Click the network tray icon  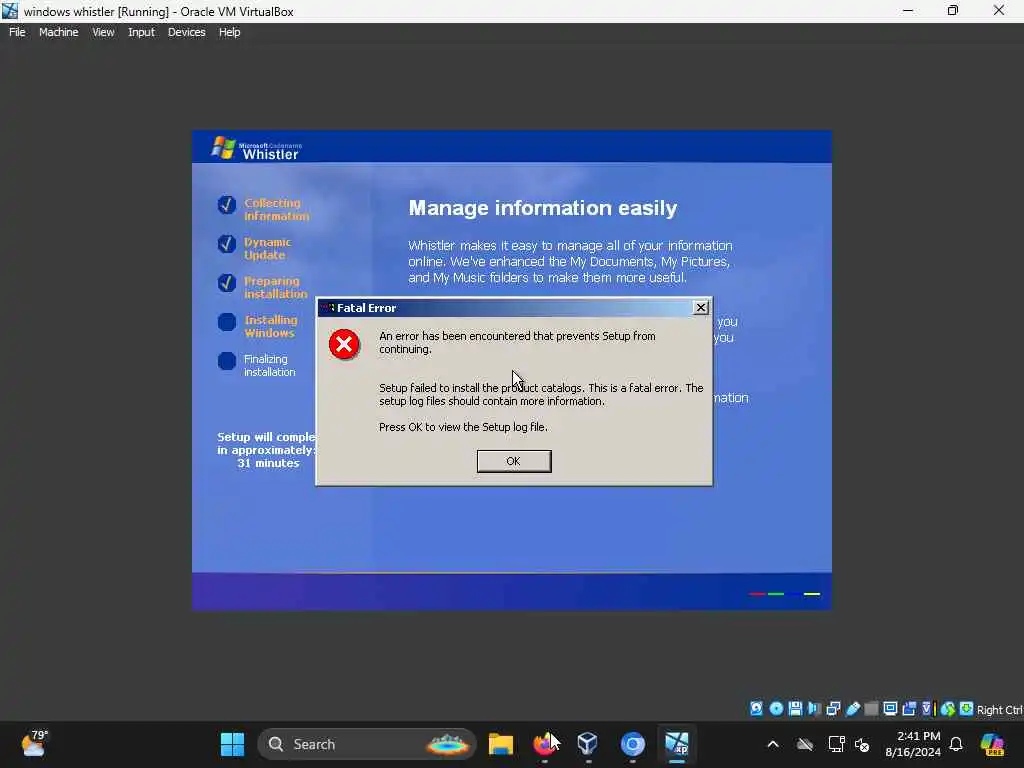point(836,744)
